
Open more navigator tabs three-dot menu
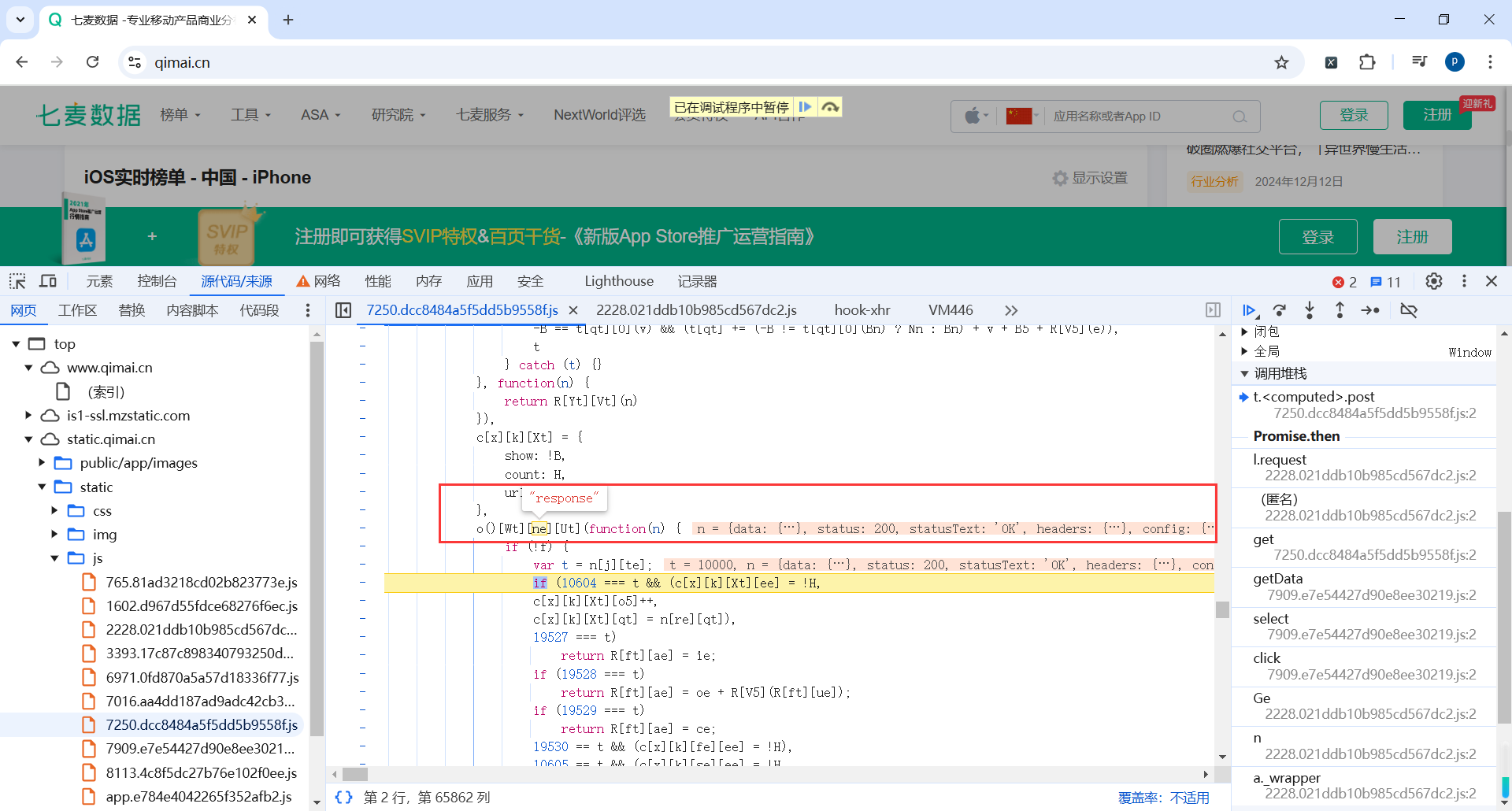point(308,310)
